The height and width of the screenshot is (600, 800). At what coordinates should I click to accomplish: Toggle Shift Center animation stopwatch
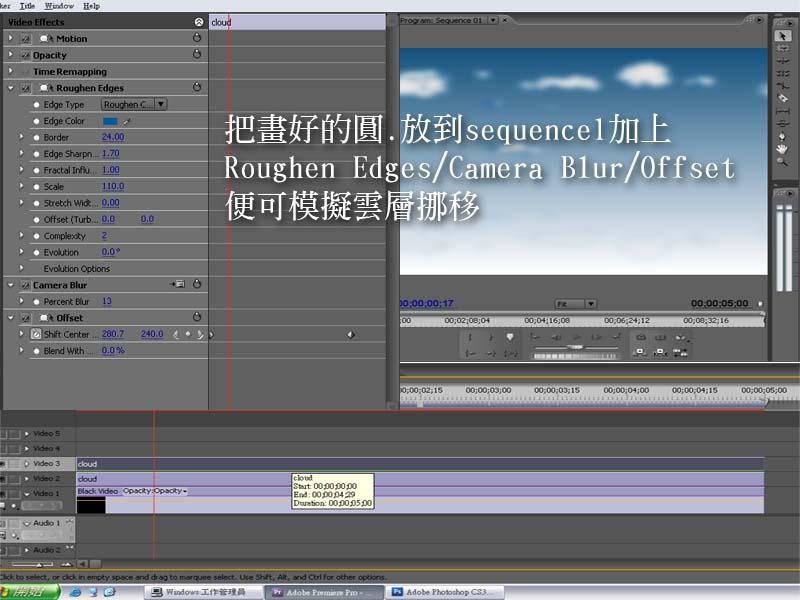pyautogui.click(x=36, y=334)
